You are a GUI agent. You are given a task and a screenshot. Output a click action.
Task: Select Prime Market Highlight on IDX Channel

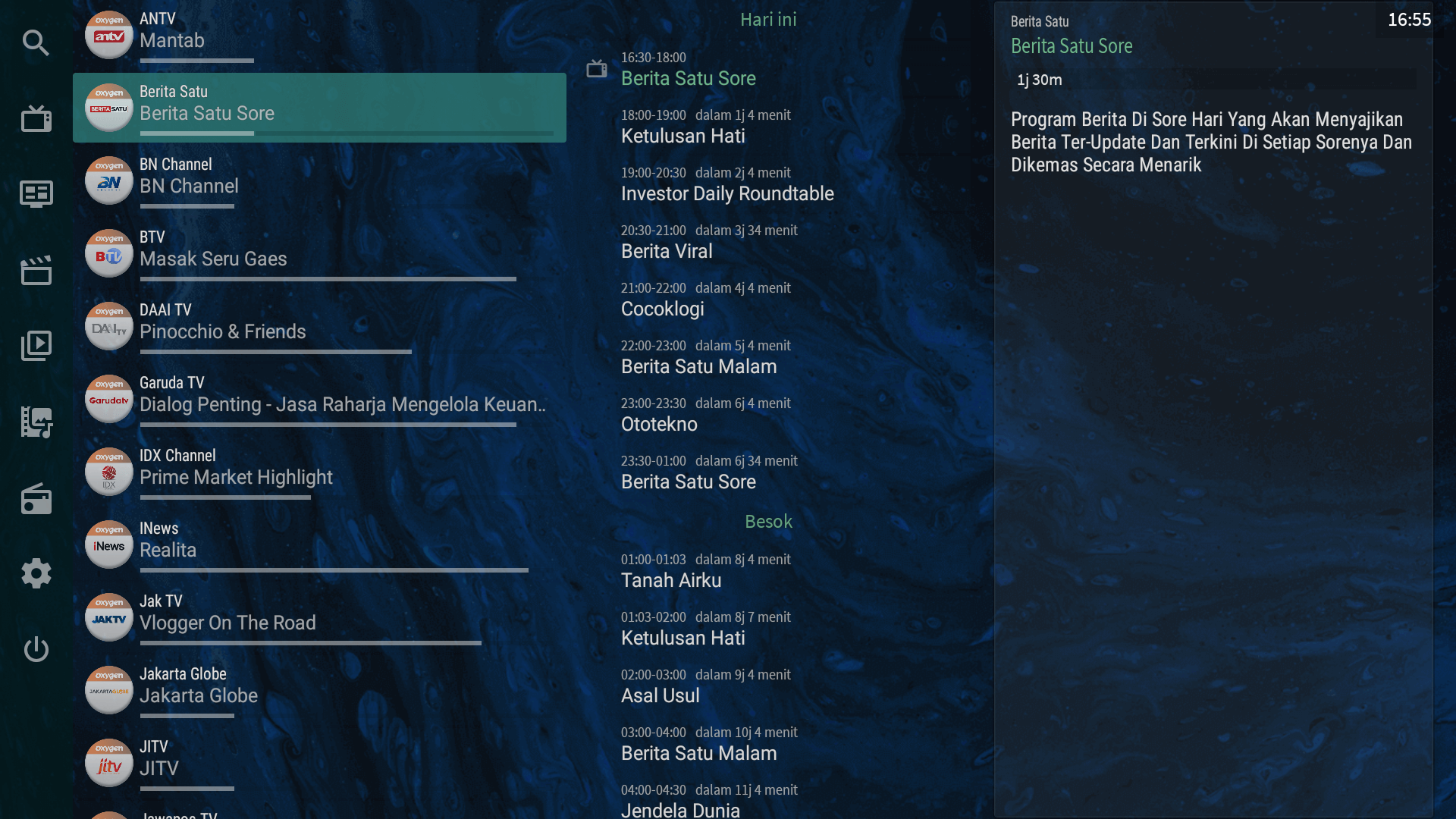tap(236, 477)
